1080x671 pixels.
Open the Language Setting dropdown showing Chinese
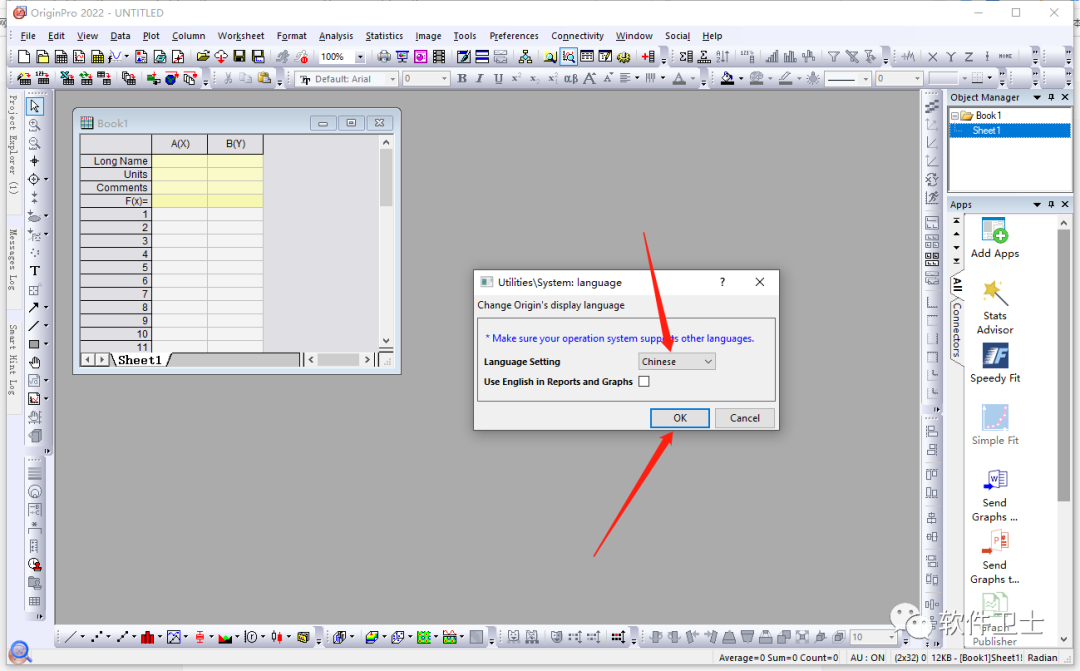click(x=676, y=362)
